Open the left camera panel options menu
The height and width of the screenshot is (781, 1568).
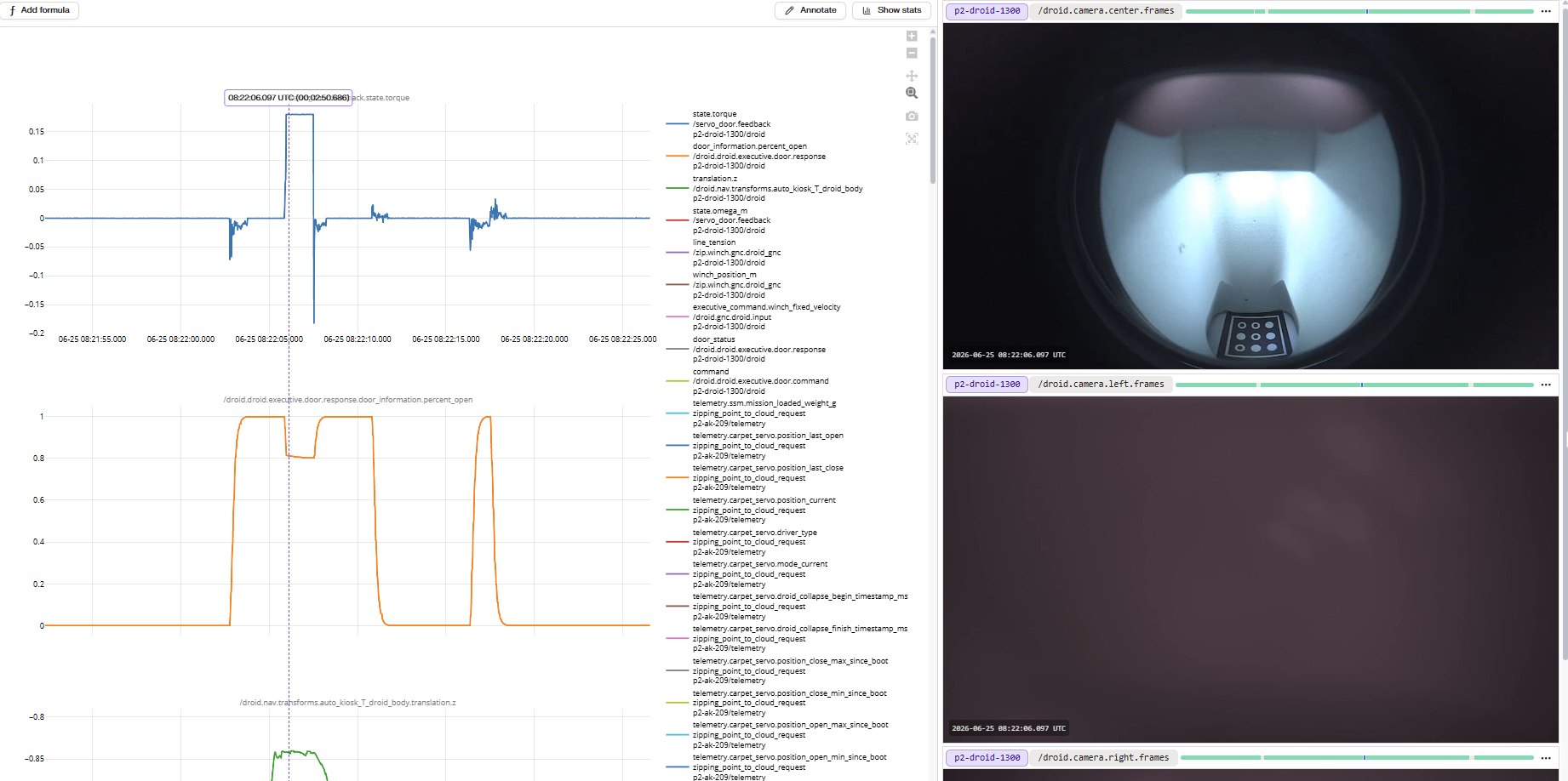click(x=1546, y=385)
